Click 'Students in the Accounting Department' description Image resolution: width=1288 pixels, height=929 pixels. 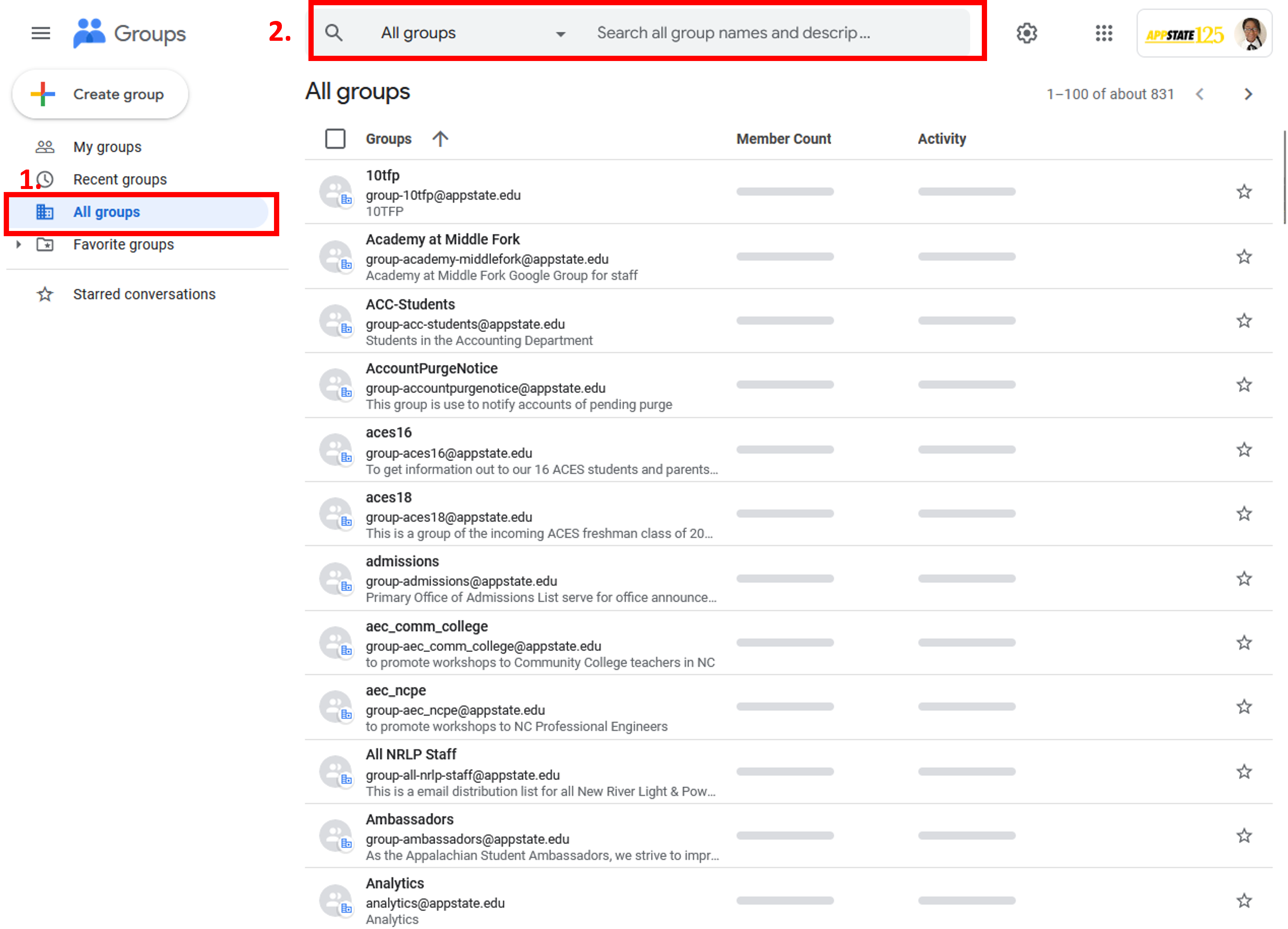click(479, 340)
